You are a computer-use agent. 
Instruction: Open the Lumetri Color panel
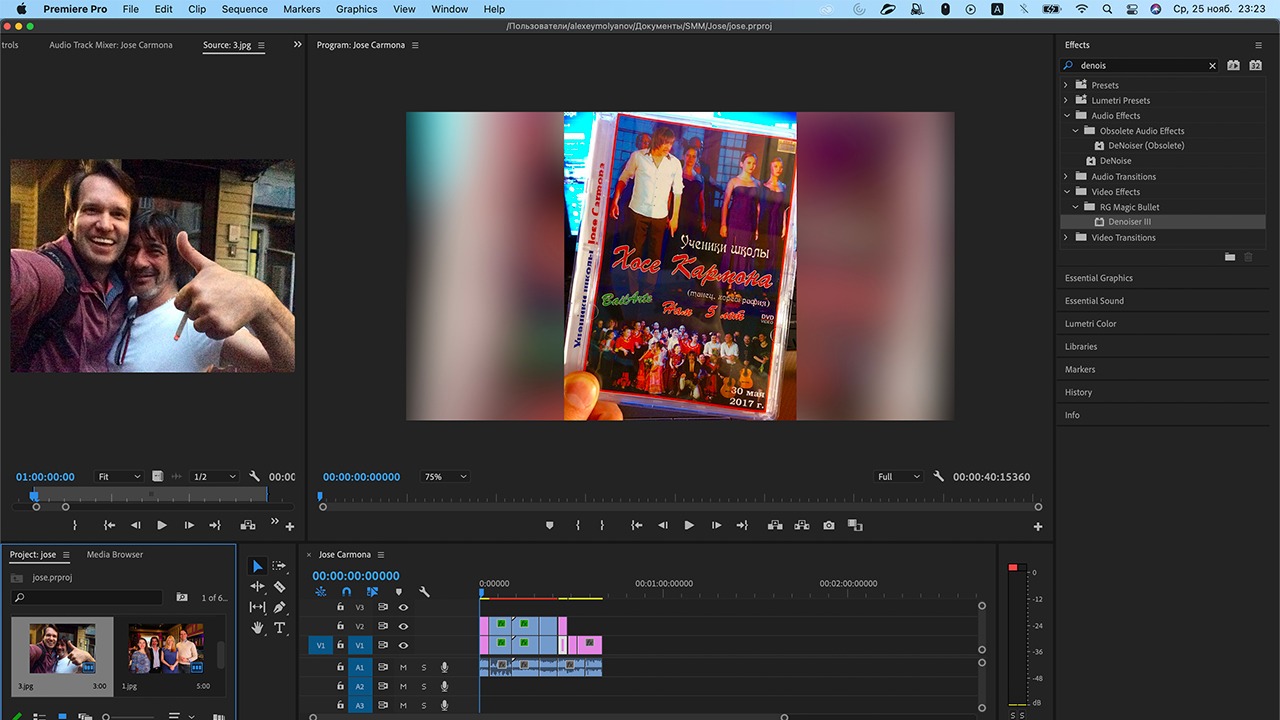(1090, 324)
